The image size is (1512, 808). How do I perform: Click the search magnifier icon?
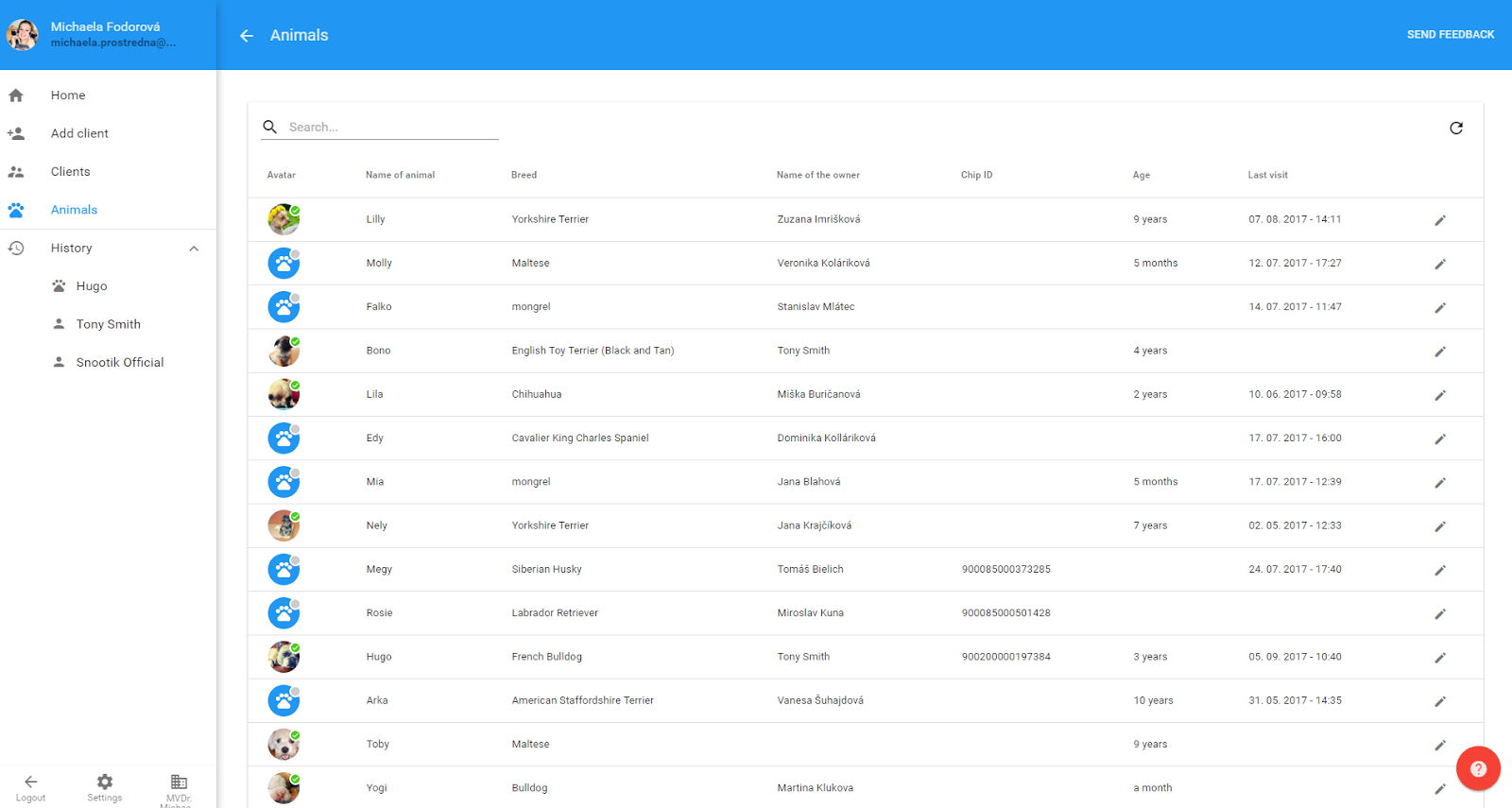(270, 127)
